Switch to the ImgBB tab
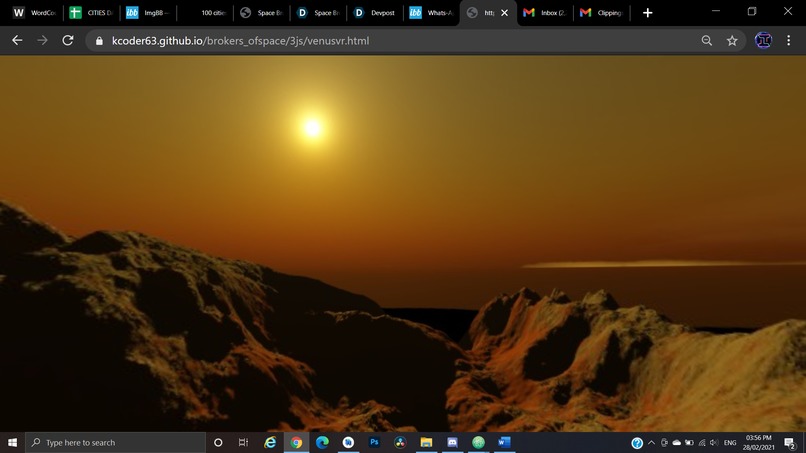 148,13
